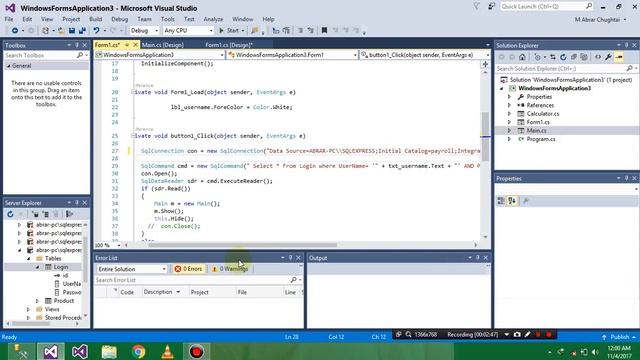Click the Publish button in status bar
The height and width of the screenshot is (360, 640).
click(x=620, y=337)
